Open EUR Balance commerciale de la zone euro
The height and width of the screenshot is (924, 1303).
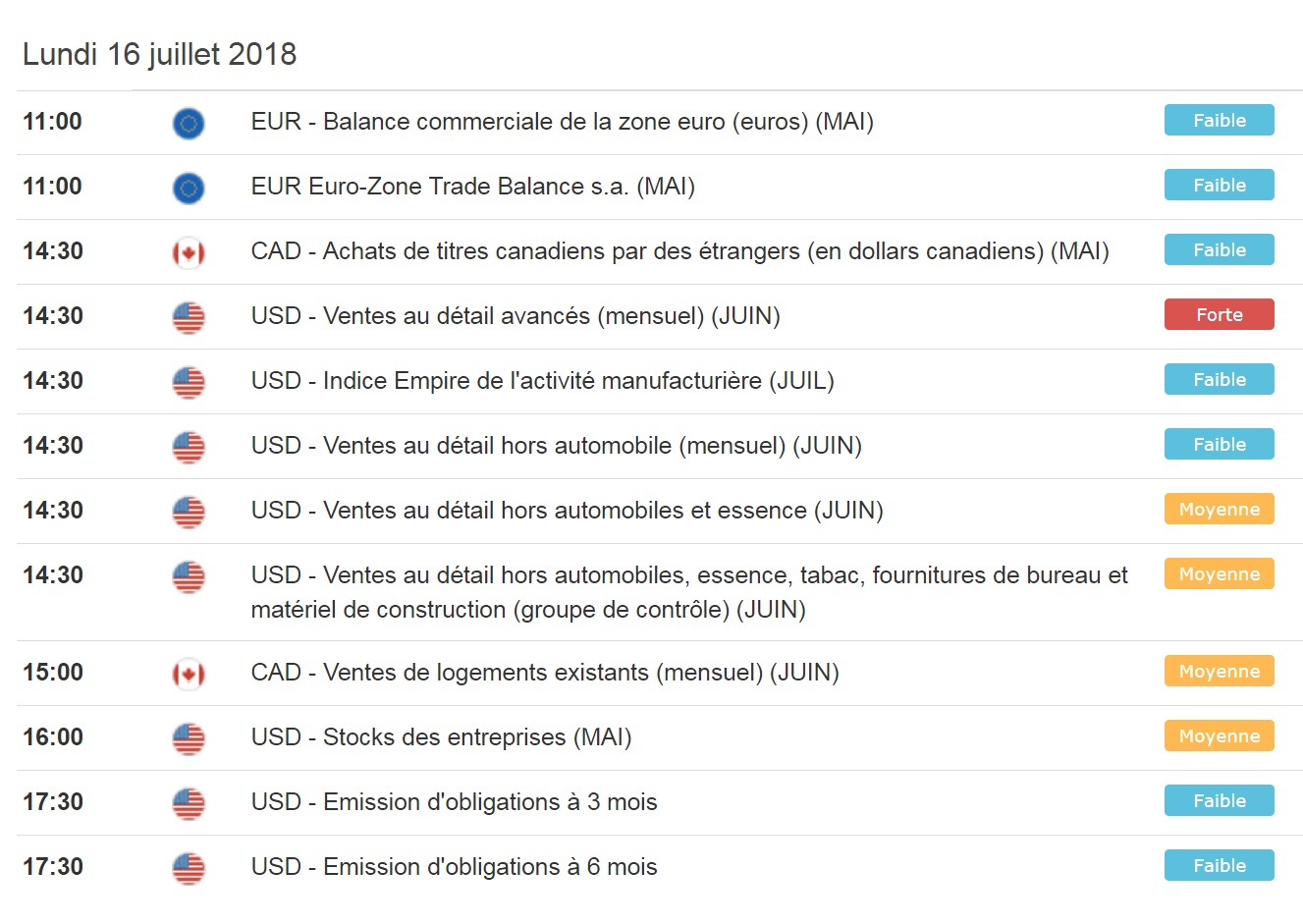pos(562,122)
